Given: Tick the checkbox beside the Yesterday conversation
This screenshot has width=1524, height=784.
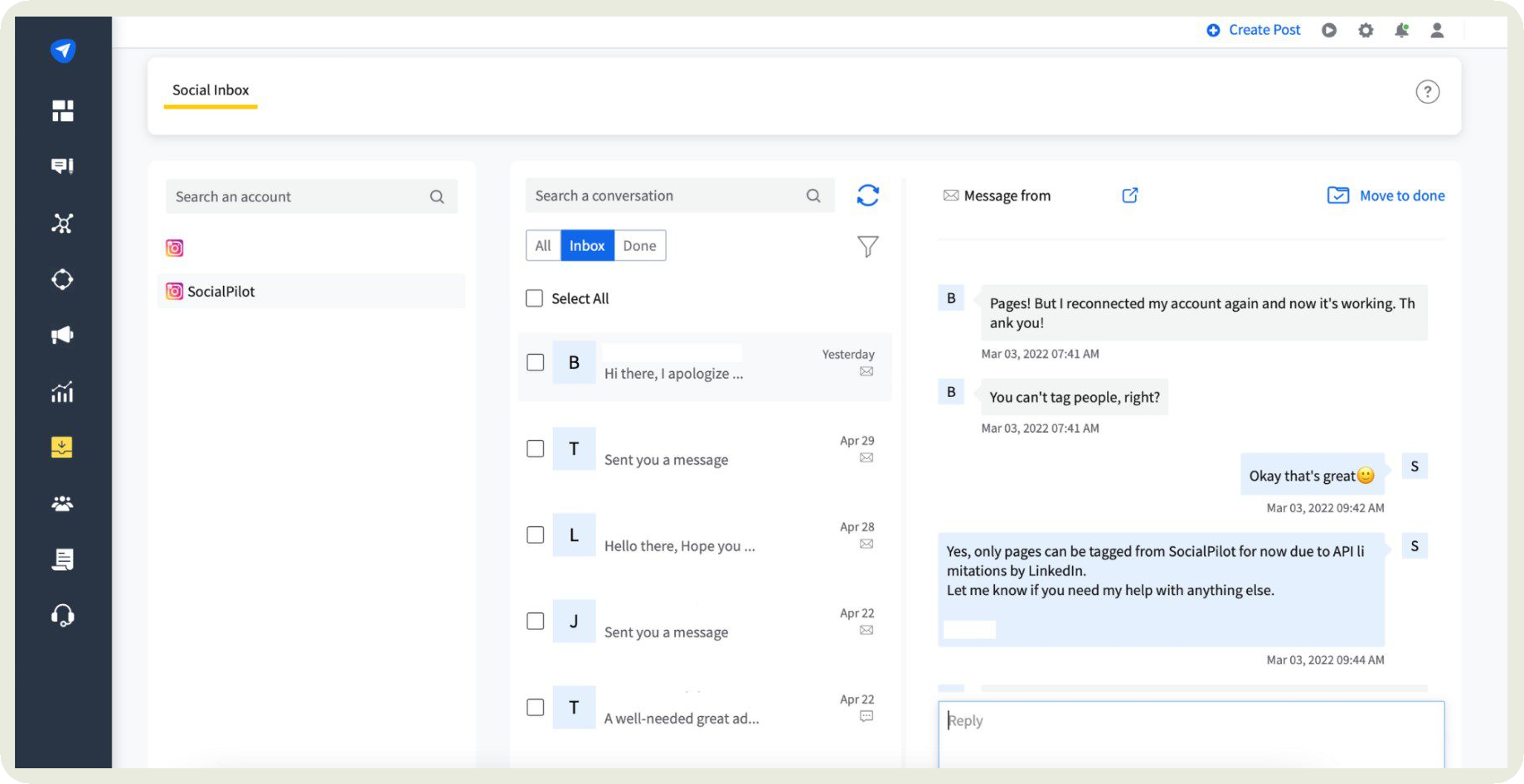Looking at the screenshot, I should [534, 363].
